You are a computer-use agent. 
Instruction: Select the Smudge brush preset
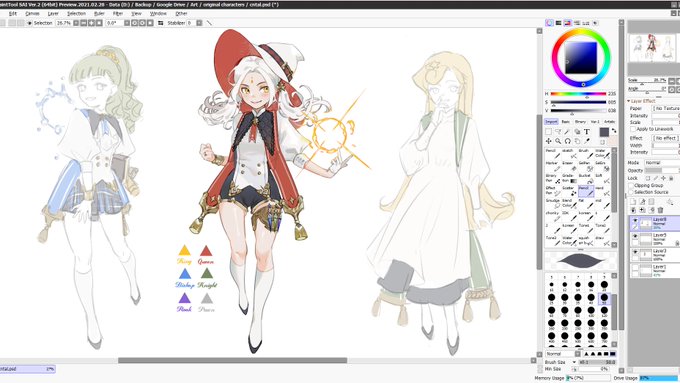(552, 204)
